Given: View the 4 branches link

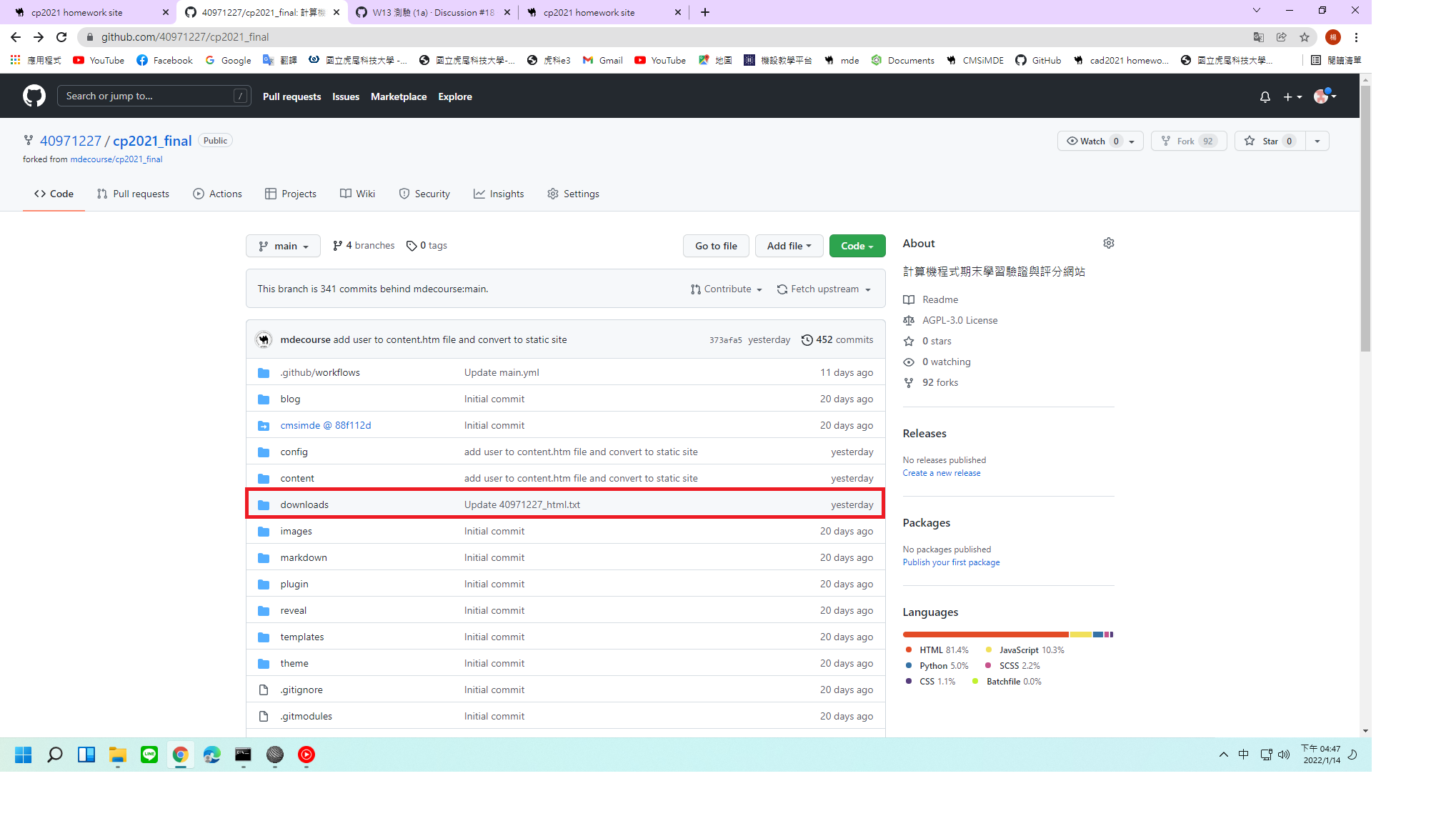Looking at the screenshot, I should (364, 246).
